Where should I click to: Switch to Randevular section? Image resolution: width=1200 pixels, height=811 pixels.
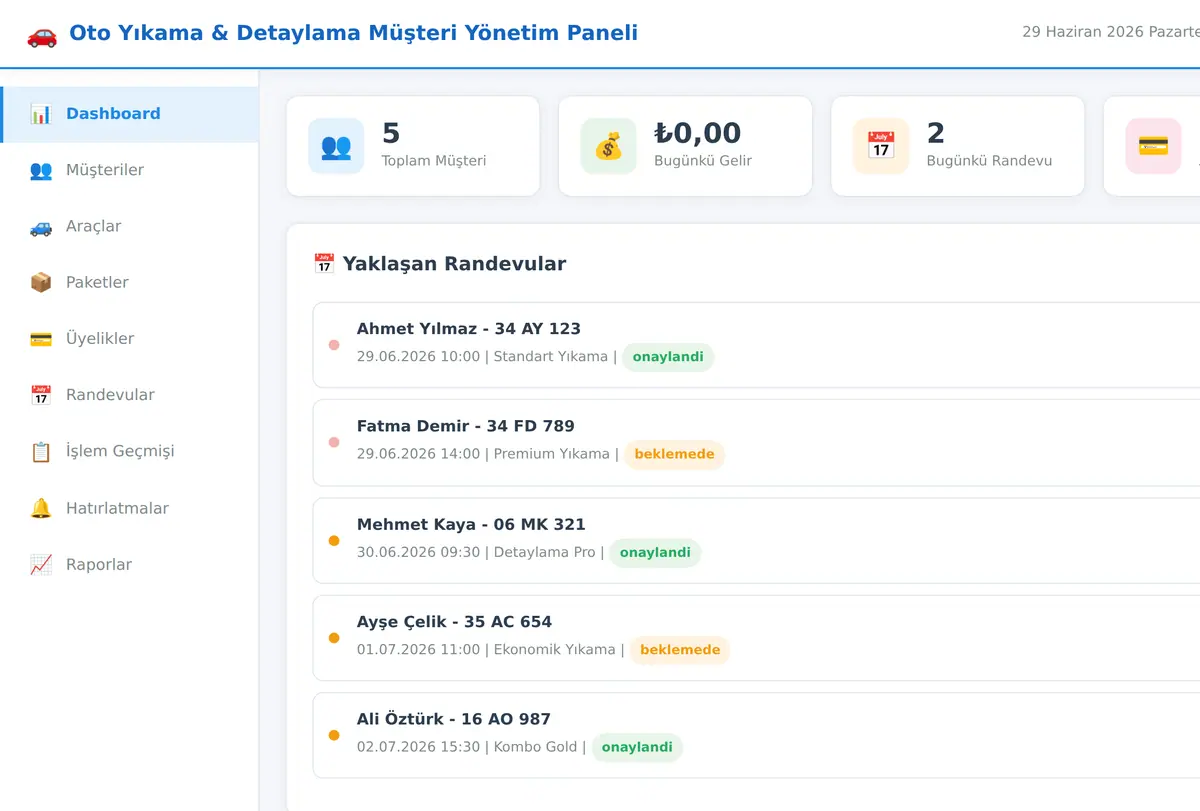130,395
